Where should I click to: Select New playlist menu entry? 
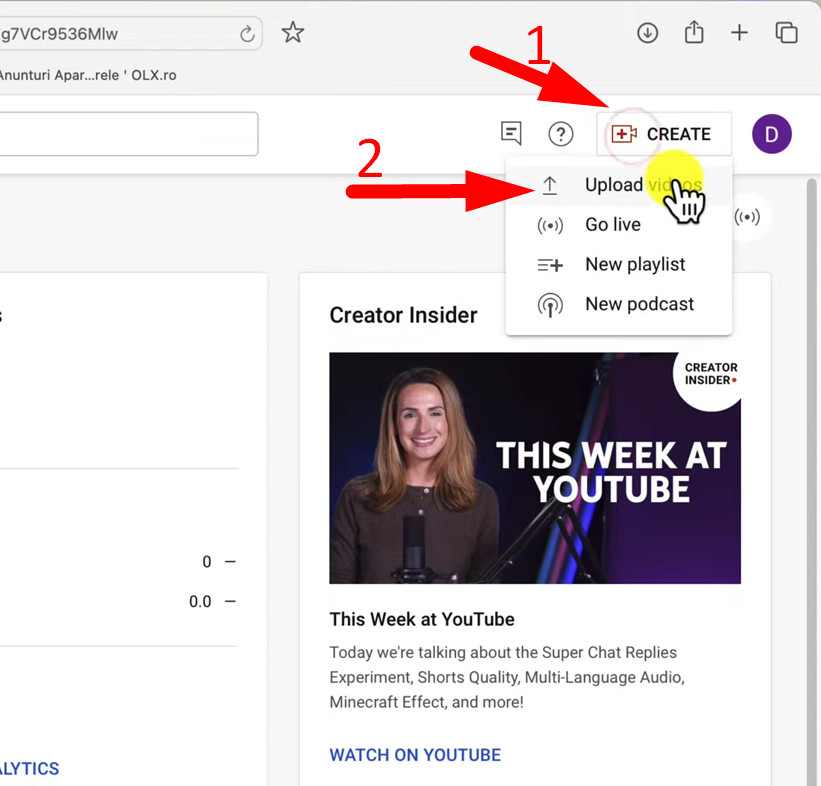[x=619, y=264]
